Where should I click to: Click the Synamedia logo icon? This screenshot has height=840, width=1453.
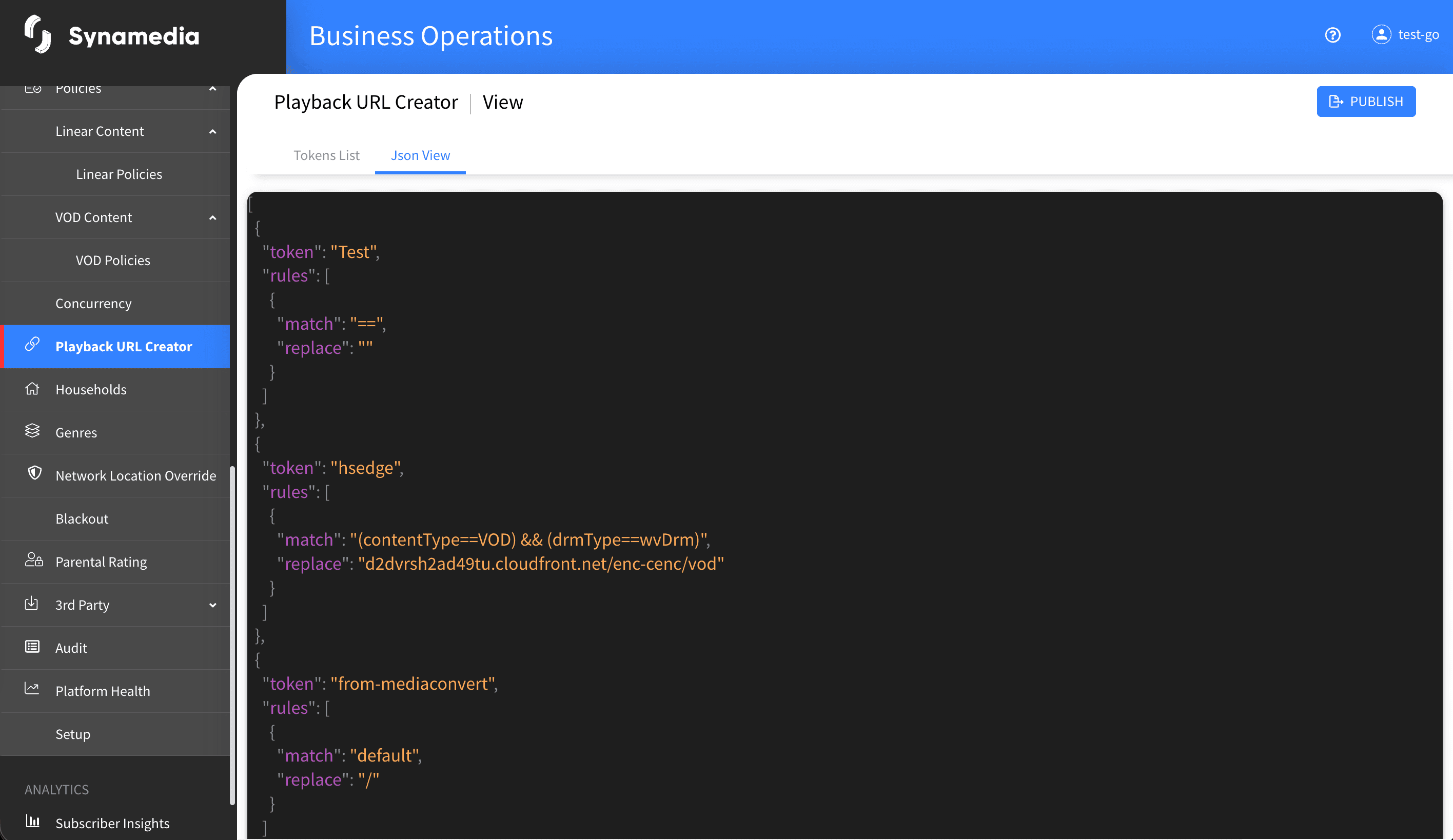[x=38, y=34]
